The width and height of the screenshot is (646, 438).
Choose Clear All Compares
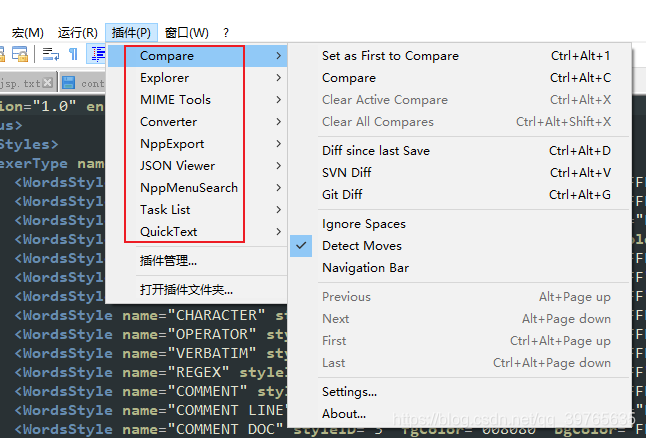[x=460, y=122]
